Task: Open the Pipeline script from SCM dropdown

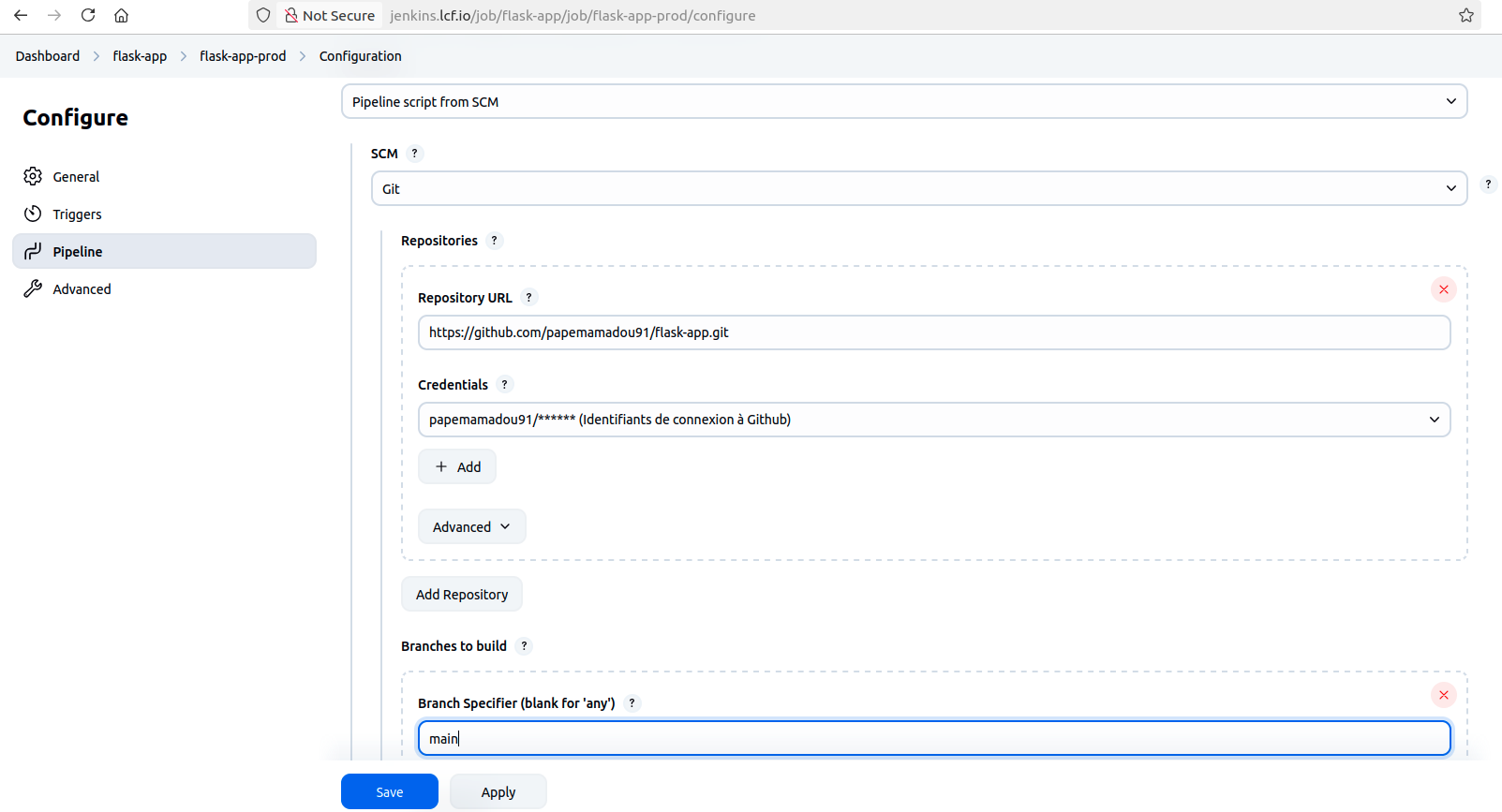Action: point(903,101)
